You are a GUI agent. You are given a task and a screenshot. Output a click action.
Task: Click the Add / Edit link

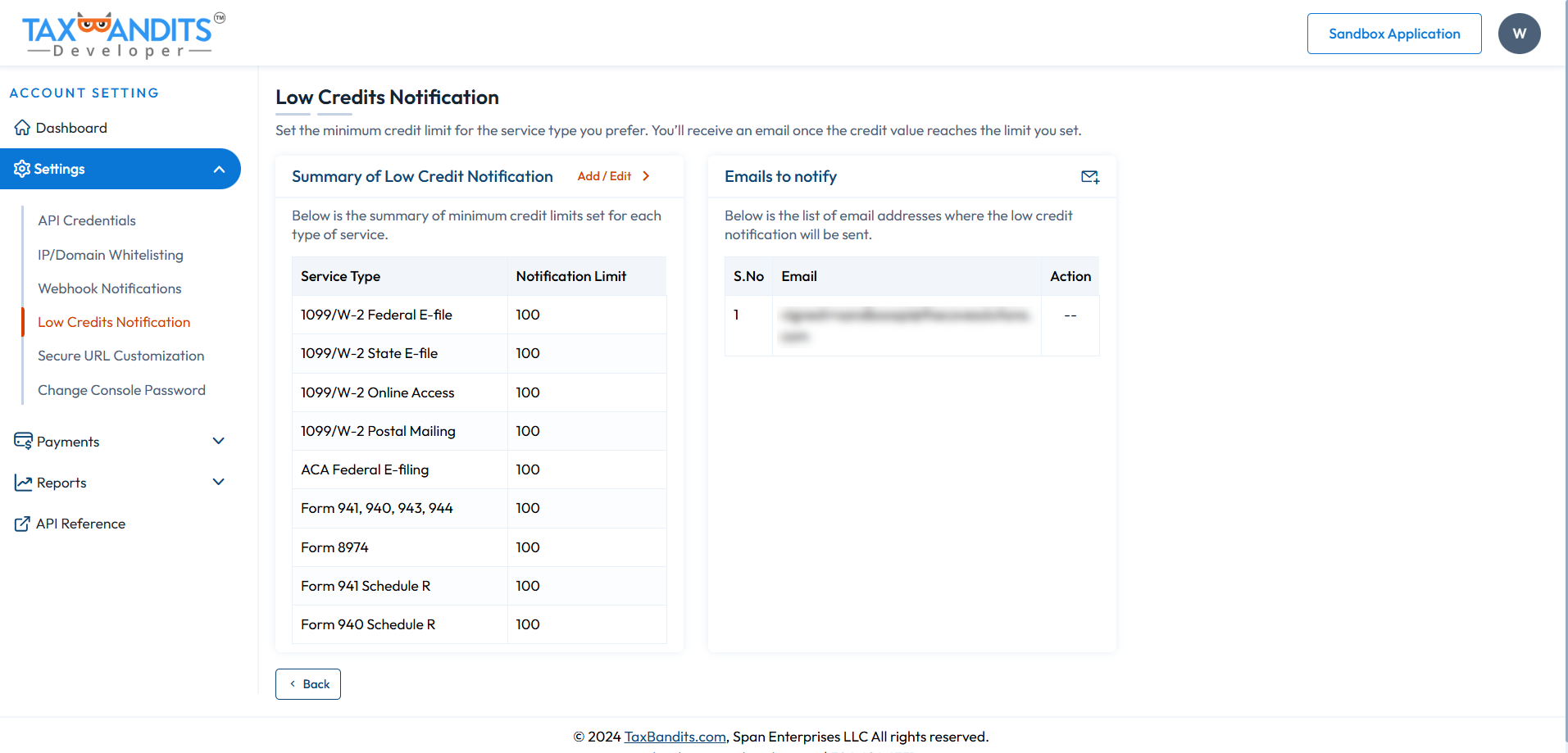coord(604,175)
